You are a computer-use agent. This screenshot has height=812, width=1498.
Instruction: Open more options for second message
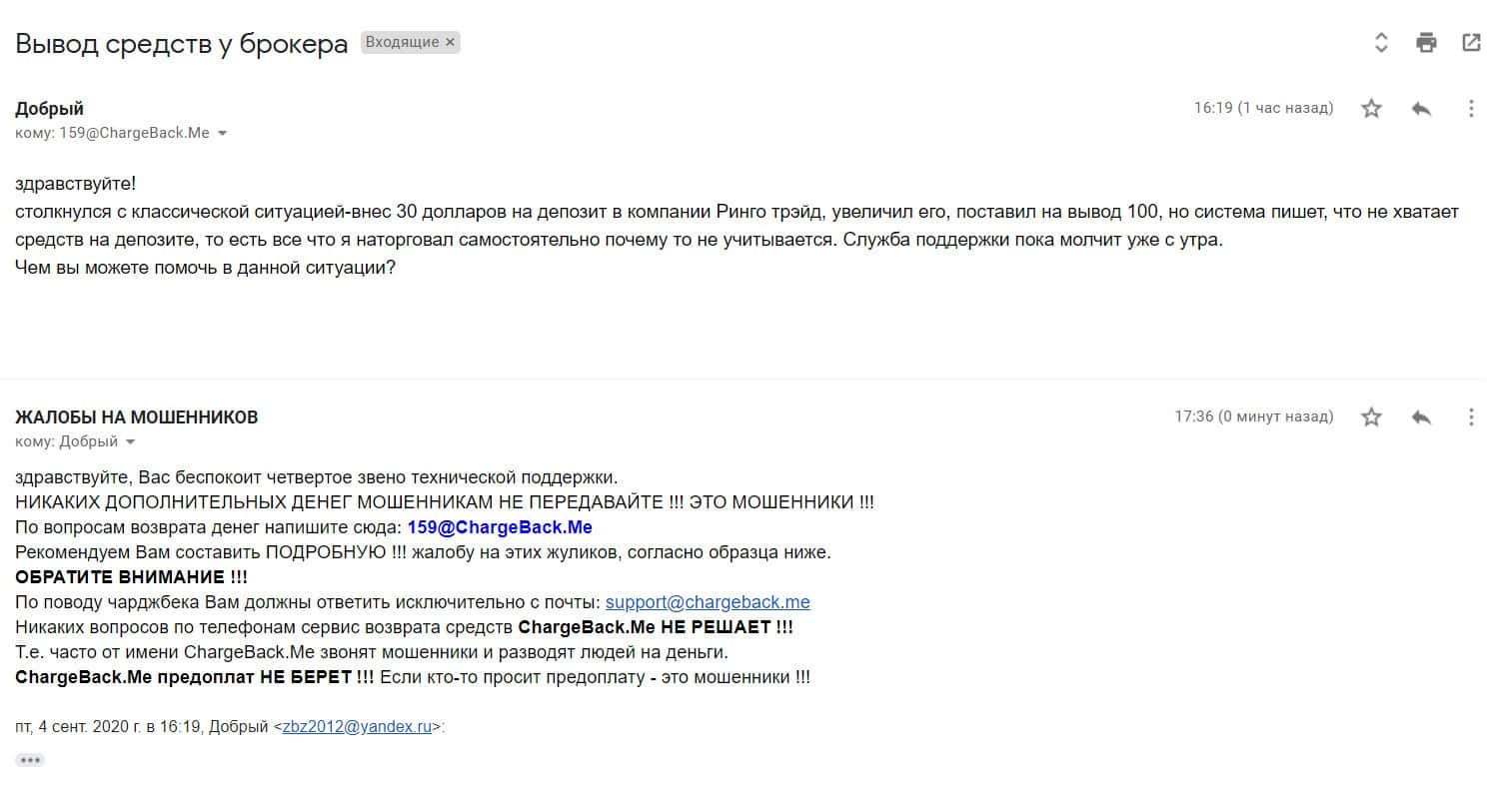(1471, 416)
